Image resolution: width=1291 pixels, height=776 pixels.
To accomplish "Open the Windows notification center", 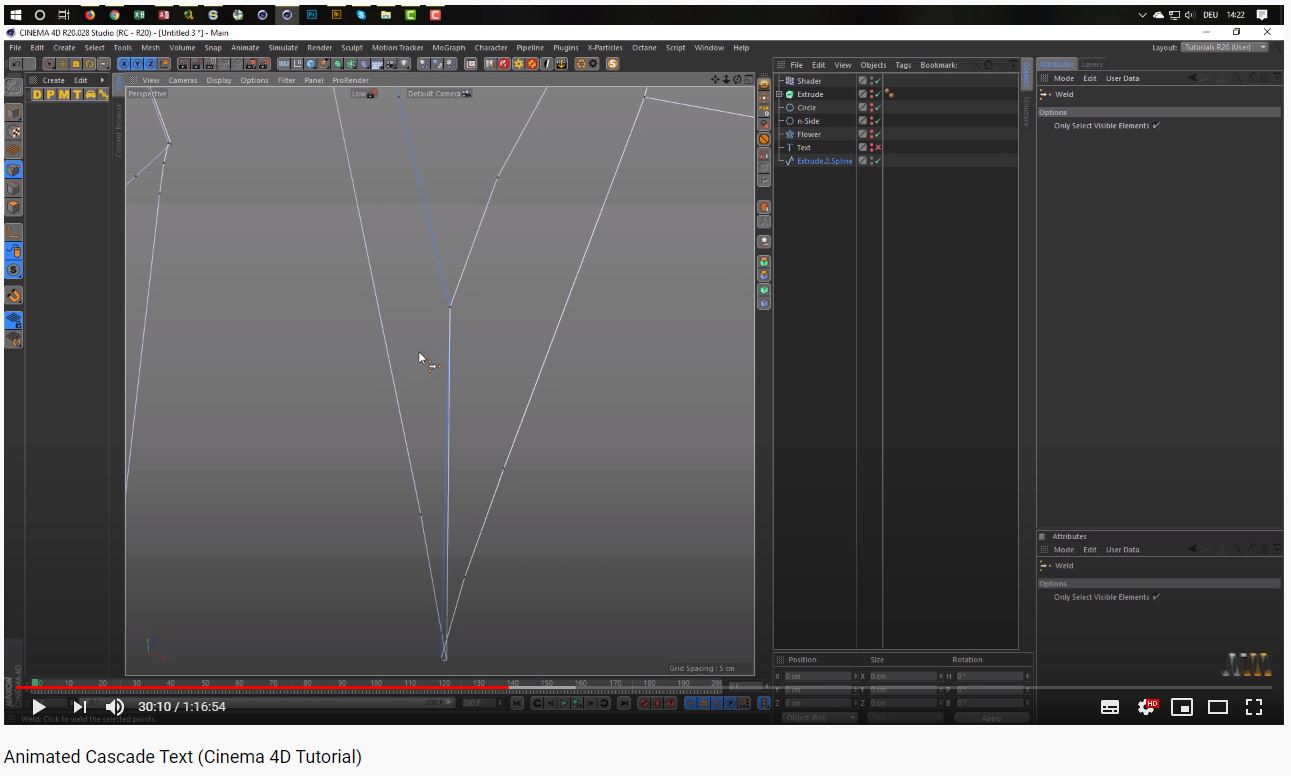I will pyautogui.click(x=1262, y=15).
